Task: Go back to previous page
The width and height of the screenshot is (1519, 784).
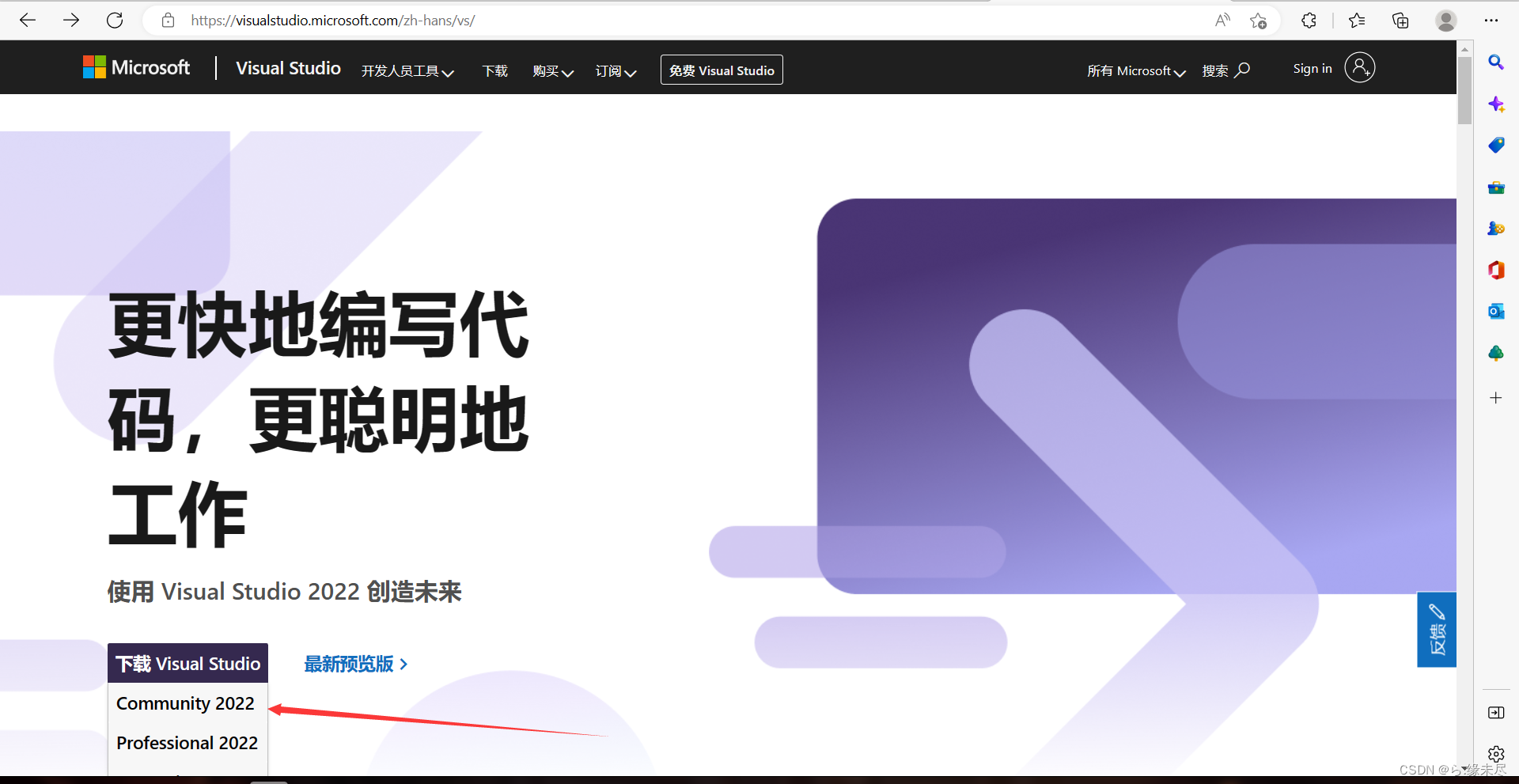Action: pyautogui.click(x=28, y=21)
